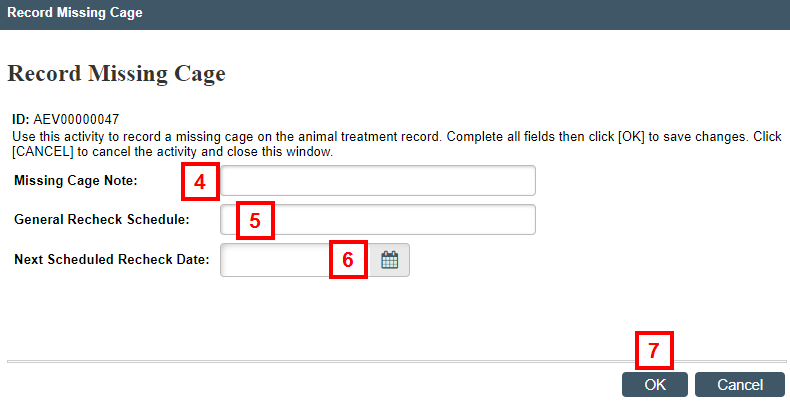Click the "General Recheck Schedule:" label

(102, 220)
